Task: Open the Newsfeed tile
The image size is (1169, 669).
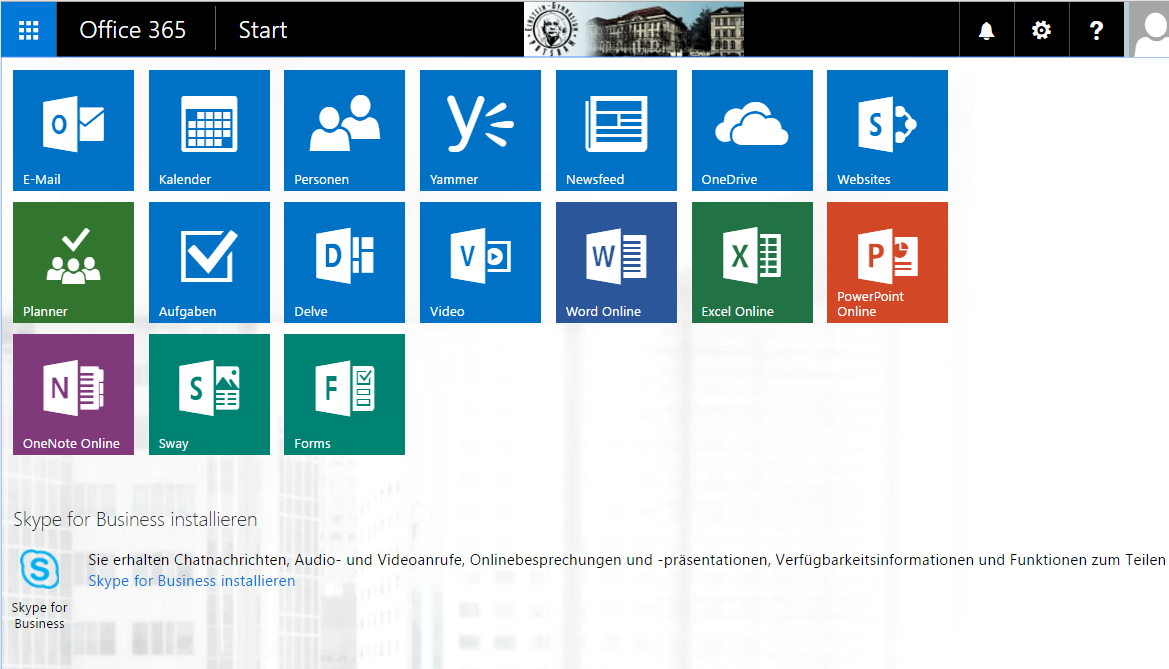Action: click(616, 130)
